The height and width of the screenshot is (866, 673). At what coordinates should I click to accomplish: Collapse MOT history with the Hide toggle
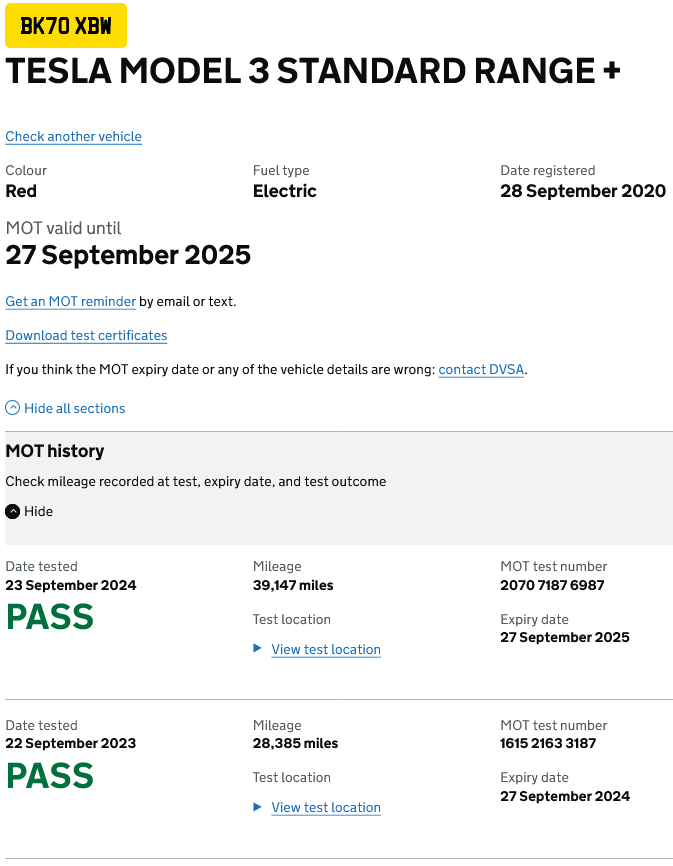pos(39,511)
